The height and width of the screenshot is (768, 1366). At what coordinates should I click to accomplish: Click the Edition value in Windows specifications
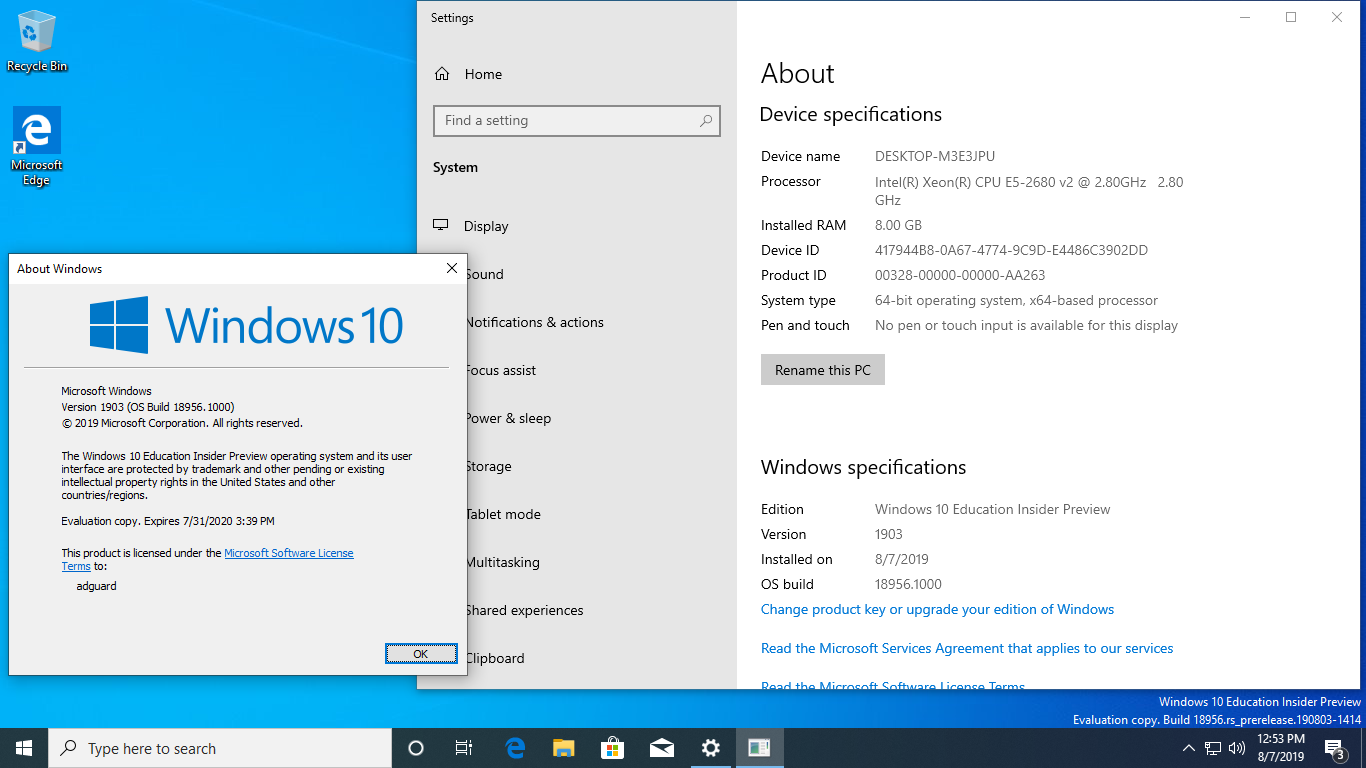pos(993,509)
